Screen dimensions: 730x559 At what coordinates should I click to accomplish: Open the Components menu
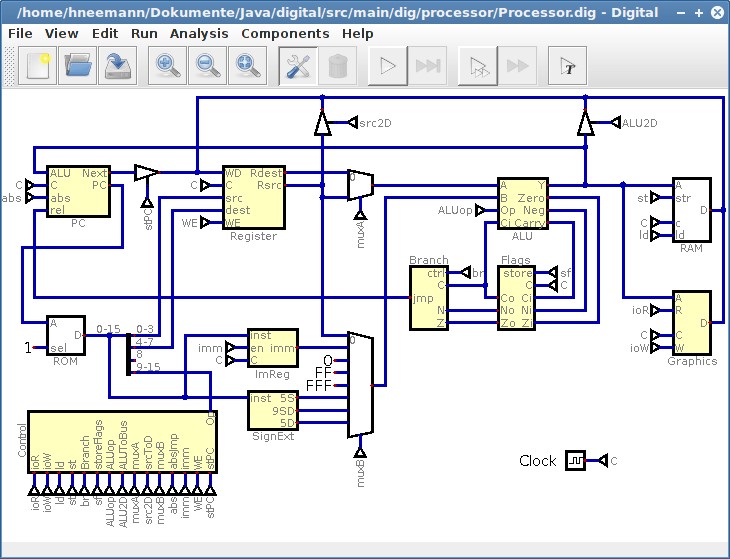point(285,33)
